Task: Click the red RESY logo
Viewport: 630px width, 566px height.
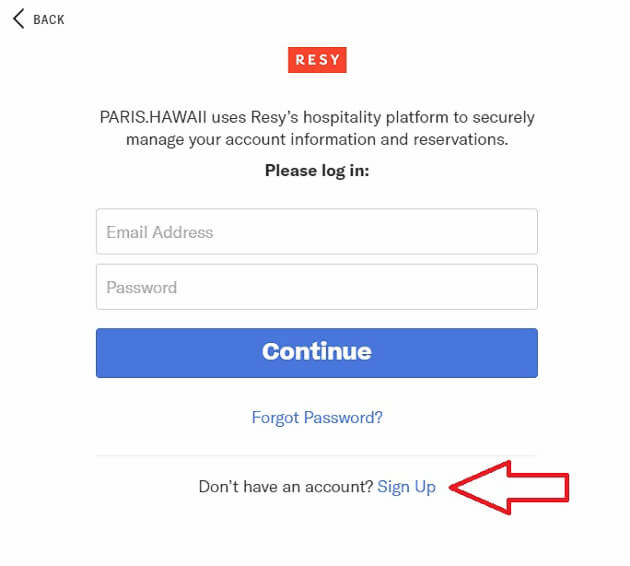Action: click(317, 60)
